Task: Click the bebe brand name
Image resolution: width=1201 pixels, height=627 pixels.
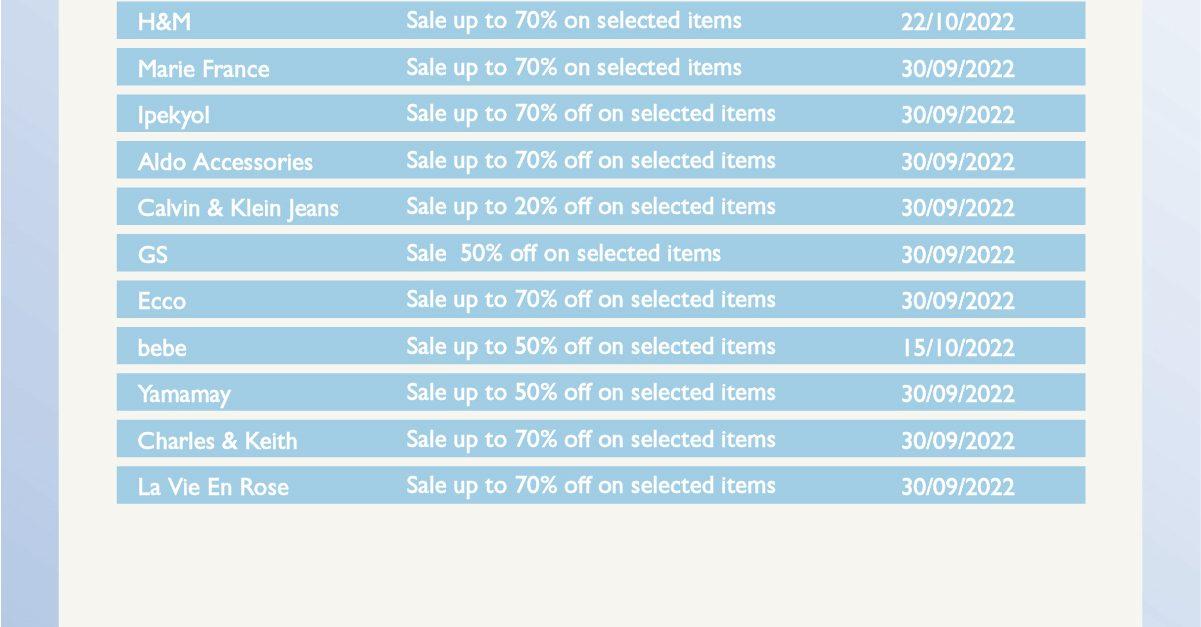Action: click(x=162, y=348)
